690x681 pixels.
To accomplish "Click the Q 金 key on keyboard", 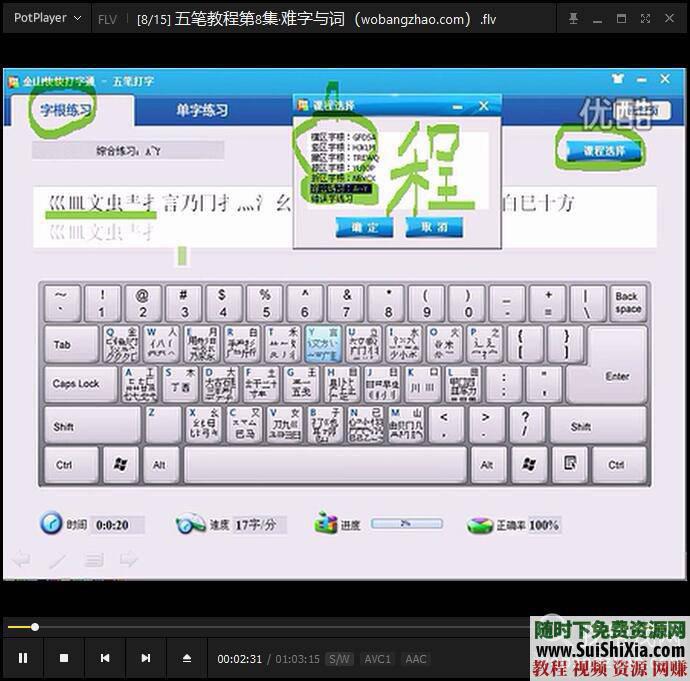I will tap(122, 344).
